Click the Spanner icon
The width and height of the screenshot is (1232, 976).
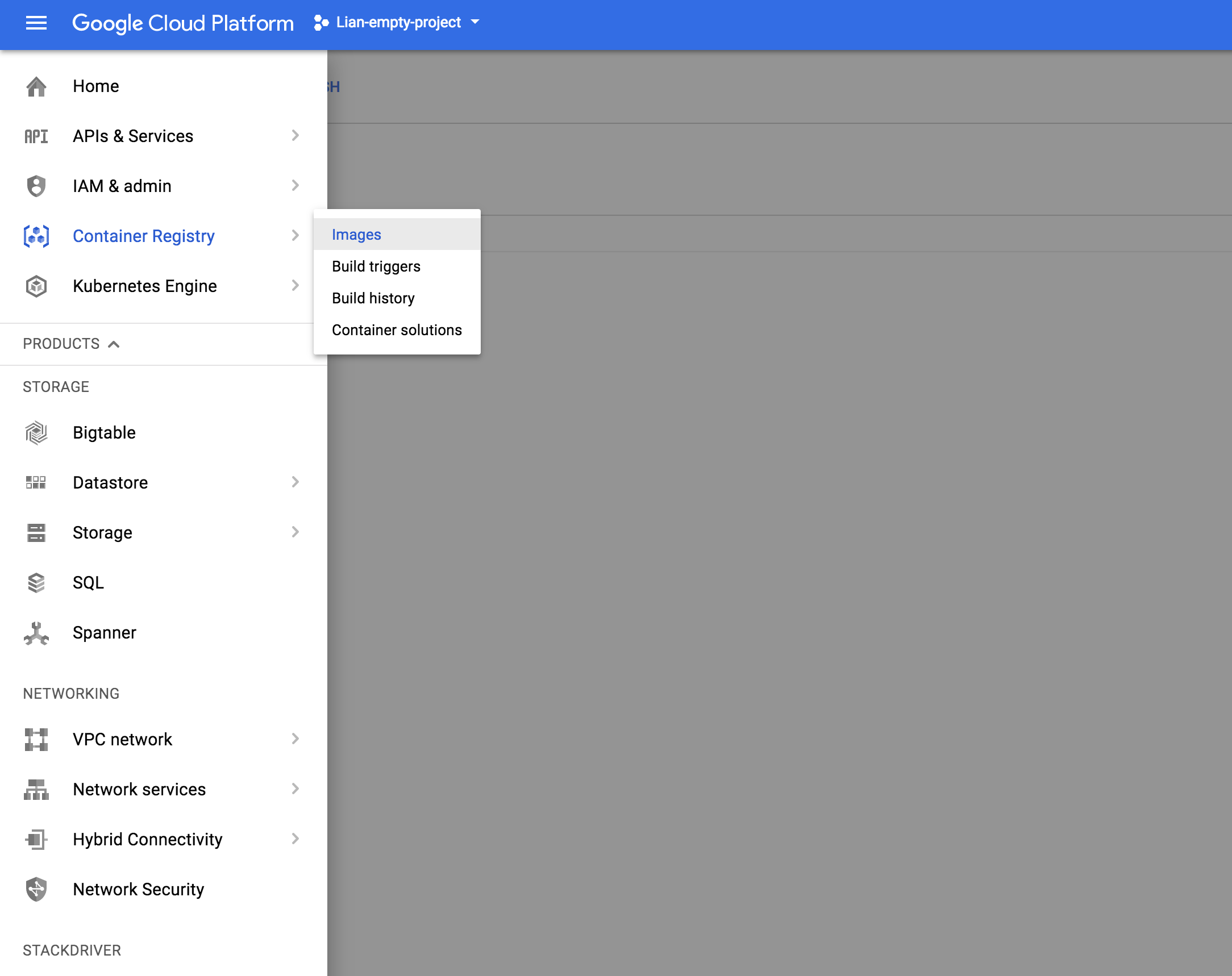point(36,632)
